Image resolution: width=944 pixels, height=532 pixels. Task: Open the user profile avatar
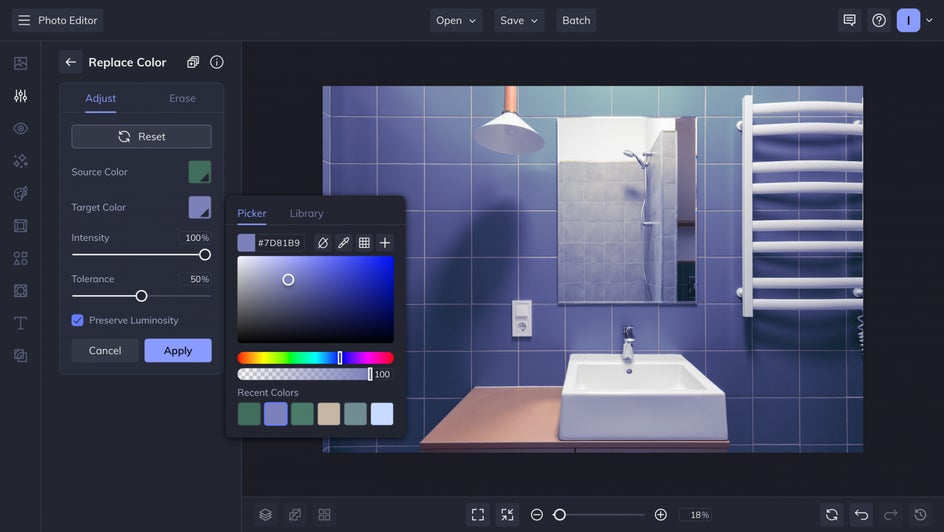point(908,20)
